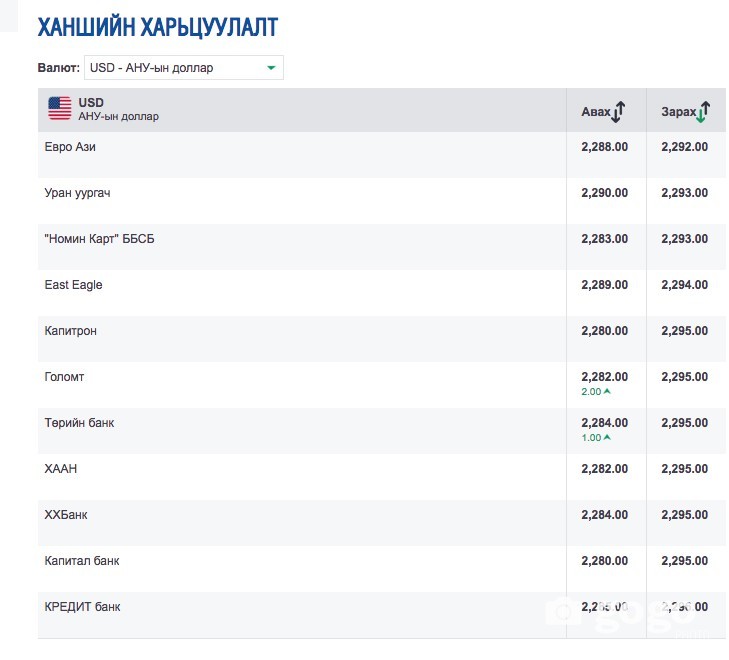Click Евро Ази buy rate 2,288.00

[604, 147]
